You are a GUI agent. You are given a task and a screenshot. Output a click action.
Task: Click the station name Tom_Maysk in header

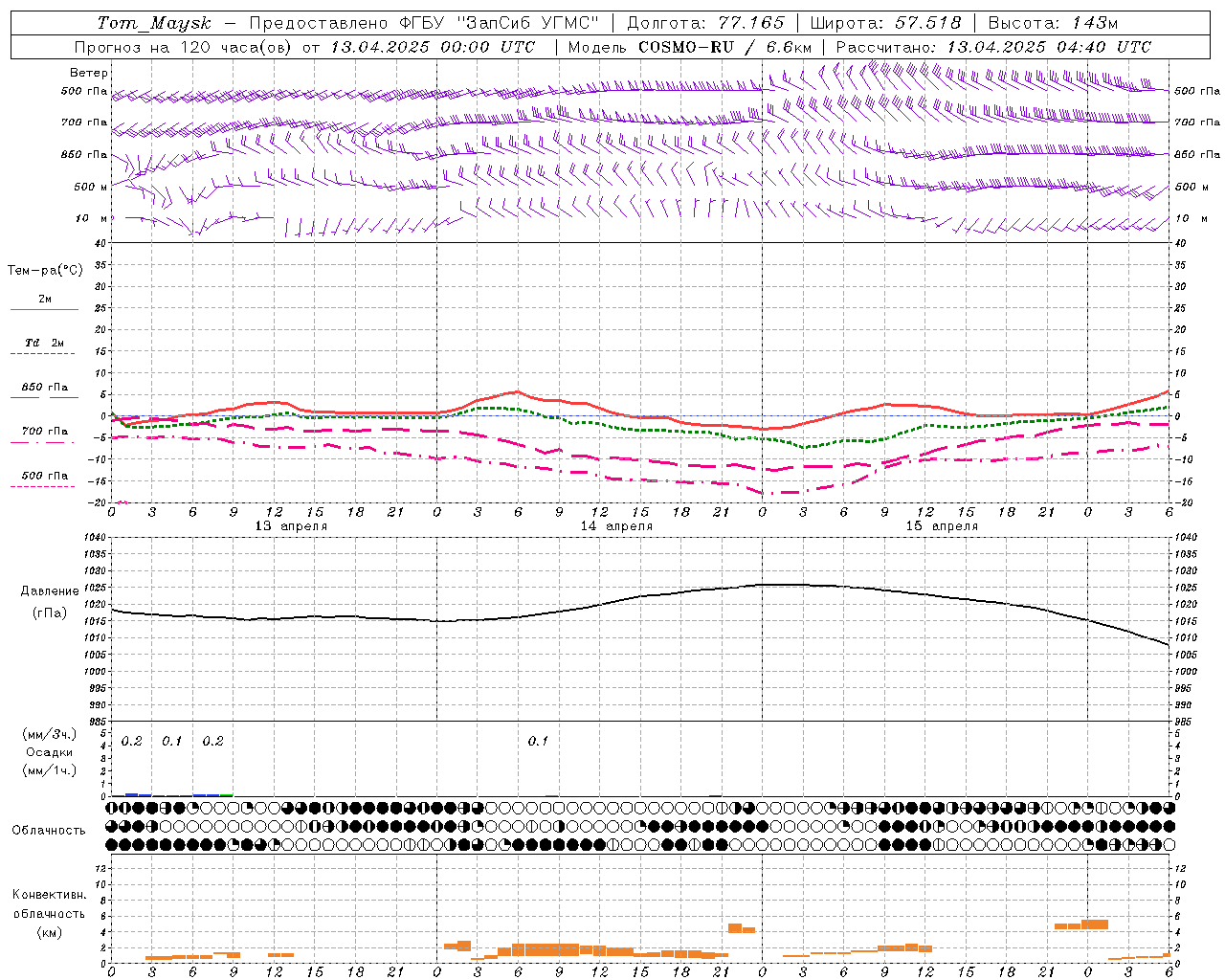tap(154, 23)
